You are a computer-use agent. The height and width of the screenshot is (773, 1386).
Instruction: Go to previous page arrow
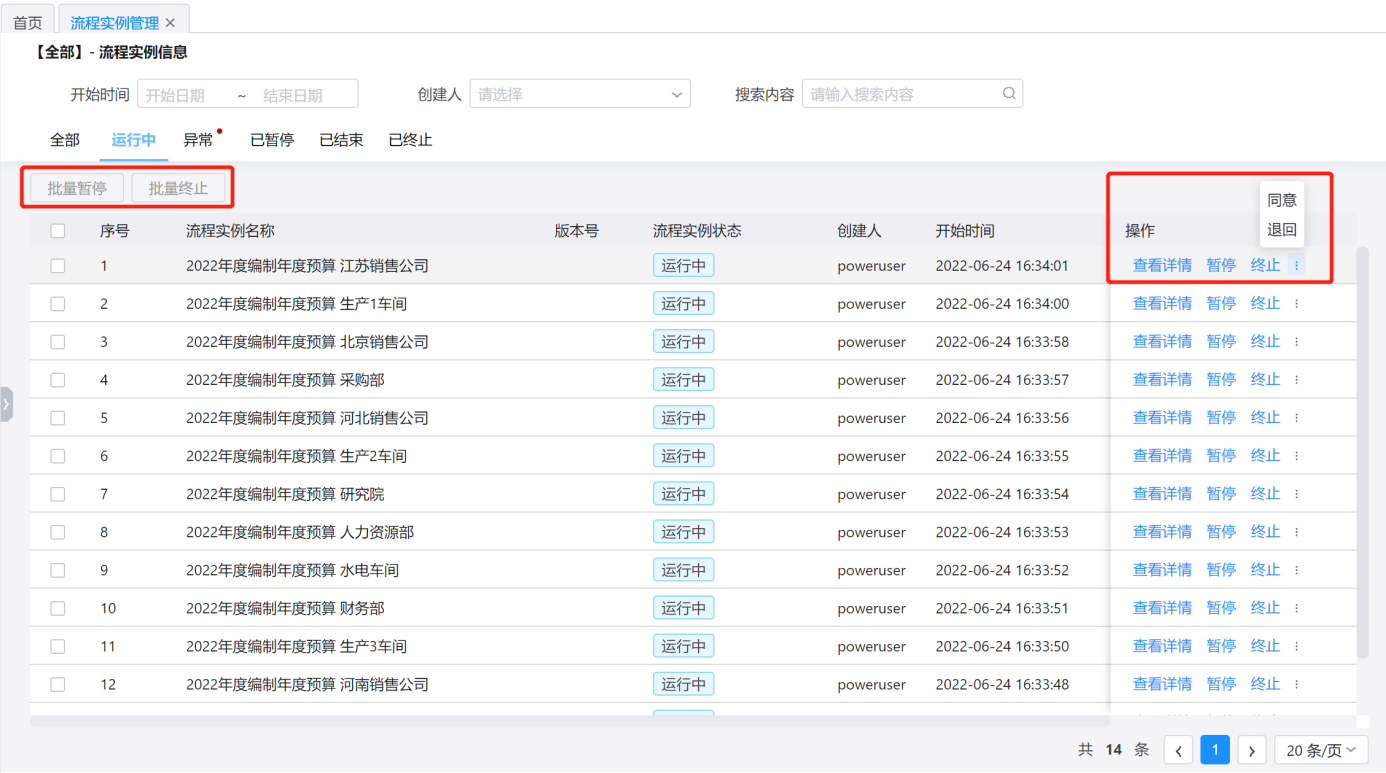1178,750
